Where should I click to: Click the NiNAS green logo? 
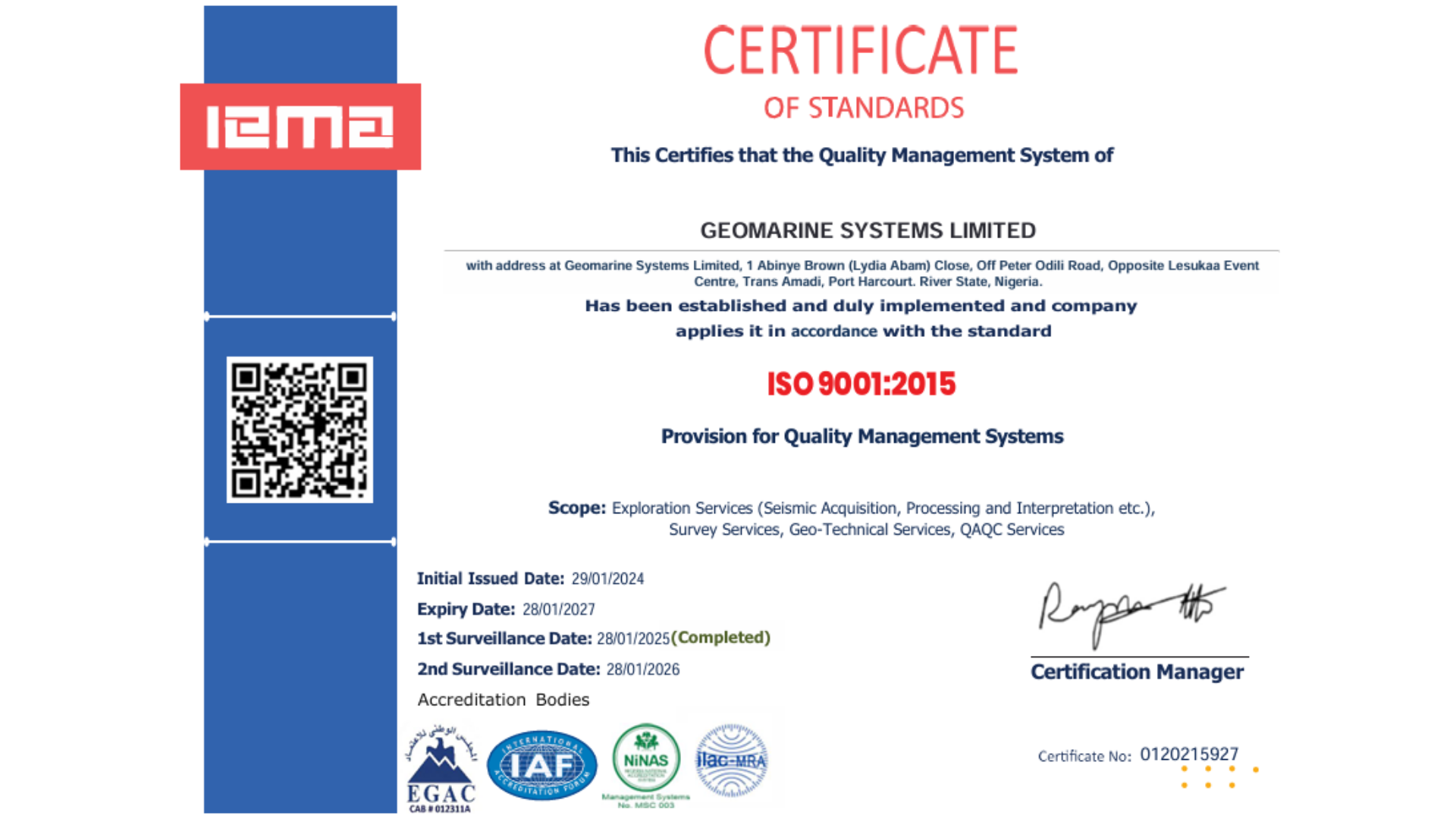pos(646,759)
